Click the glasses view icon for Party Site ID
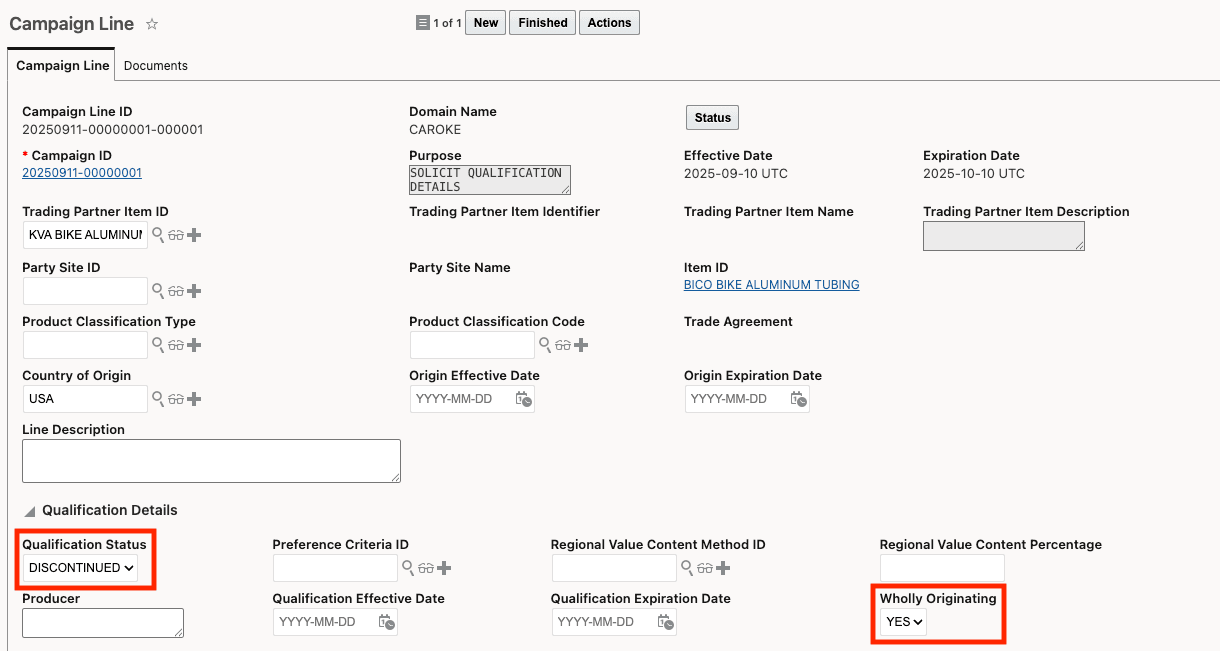Viewport: 1220px width, 651px height. [x=176, y=291]
